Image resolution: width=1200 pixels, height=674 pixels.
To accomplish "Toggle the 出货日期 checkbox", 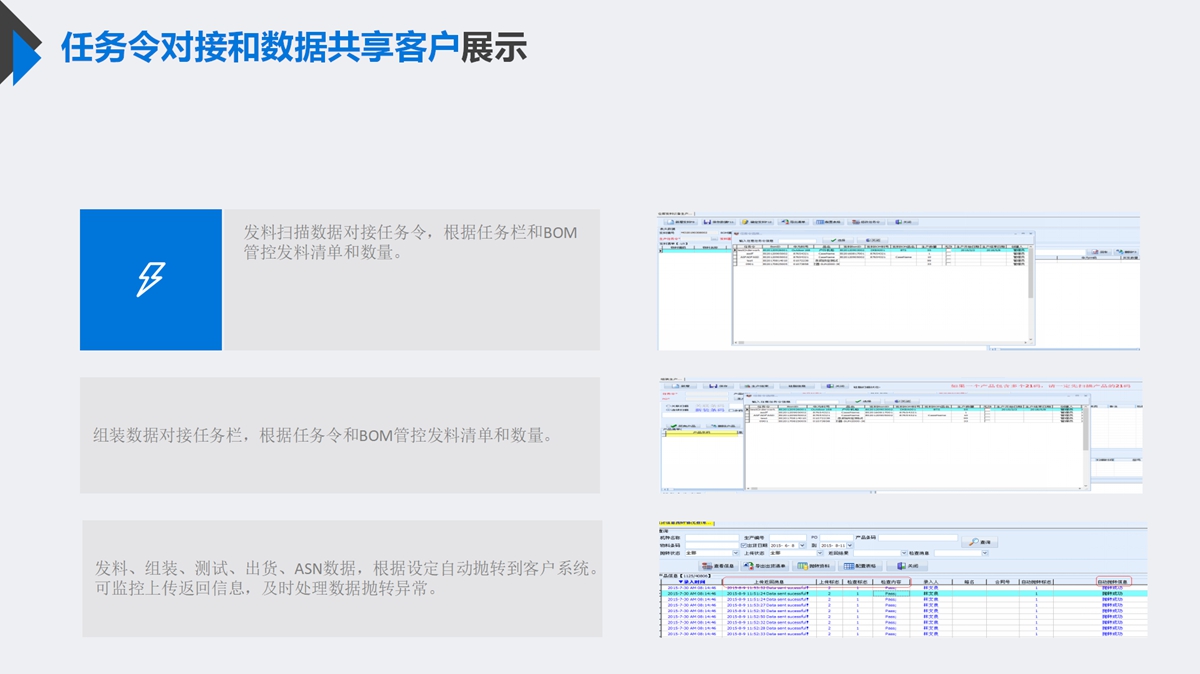I will tap(741, 545).
